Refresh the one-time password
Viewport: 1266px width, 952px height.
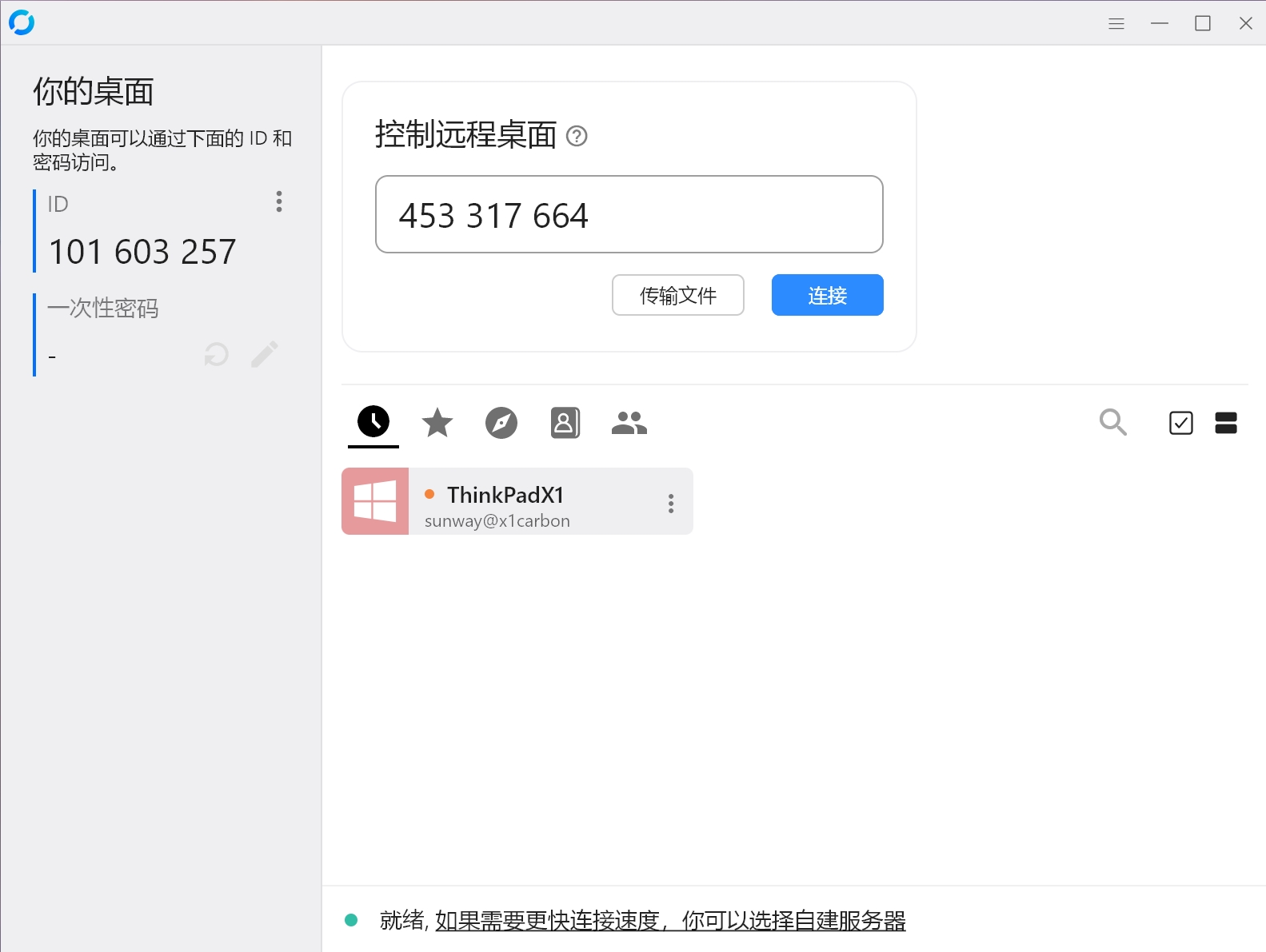(216, 354)
